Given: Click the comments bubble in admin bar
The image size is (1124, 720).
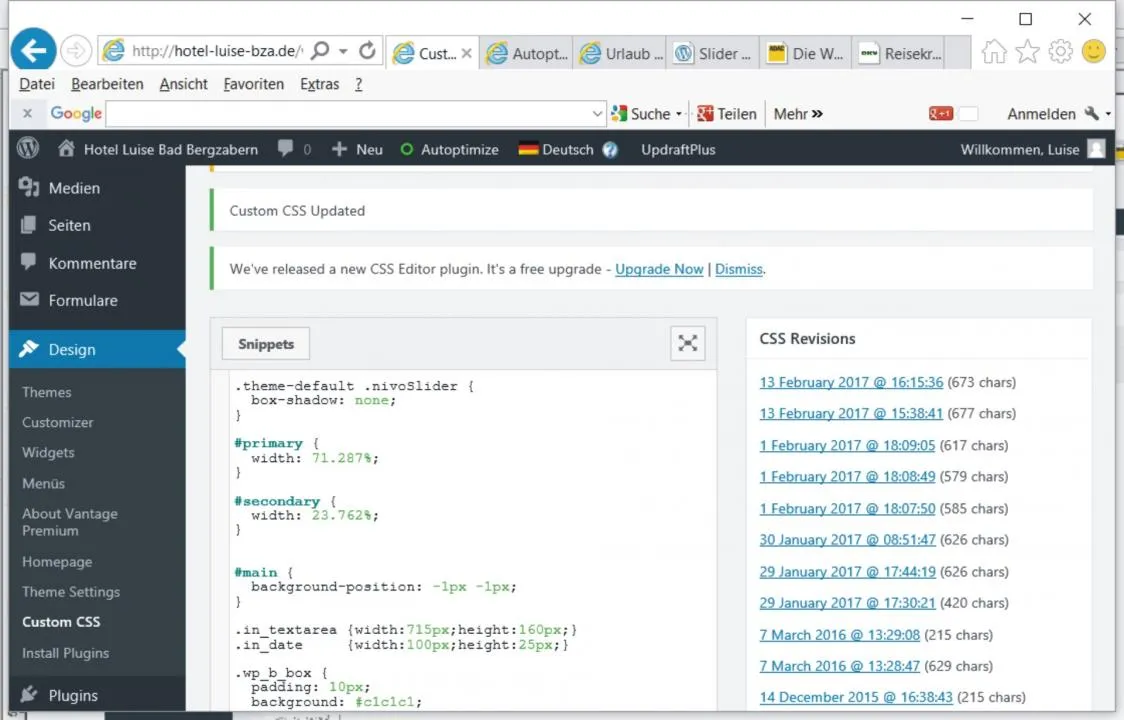Looking at the screenshot, I should [285, 148].
